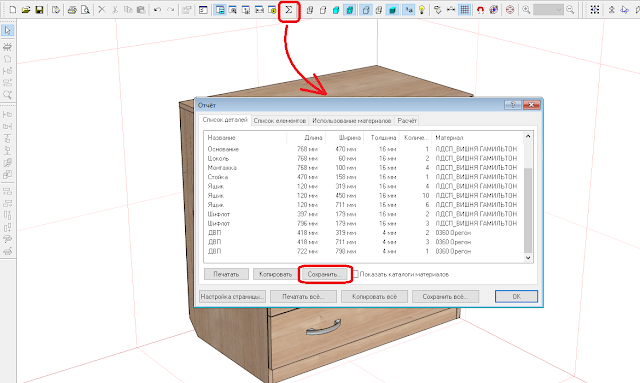
Task: Click the edit document pencil icon
Action: (x=56, y=9)
